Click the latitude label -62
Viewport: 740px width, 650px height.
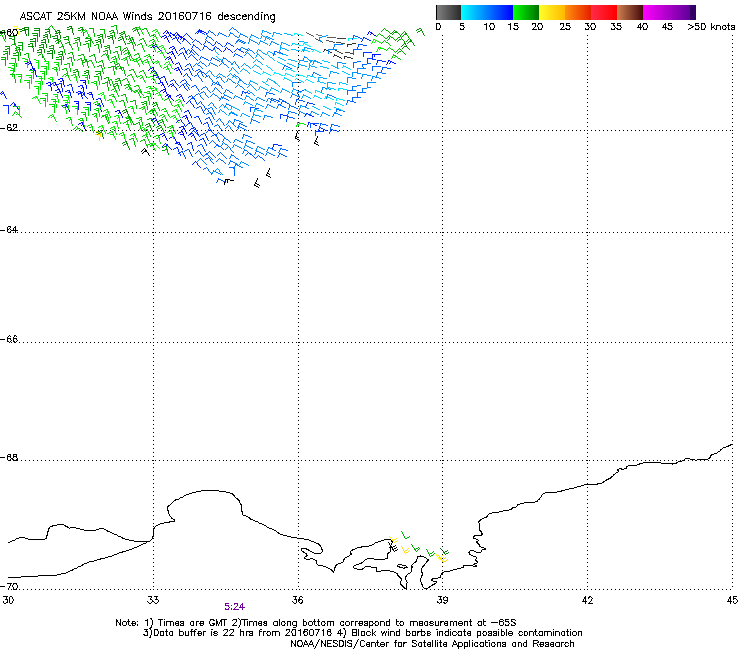[9, 128]
